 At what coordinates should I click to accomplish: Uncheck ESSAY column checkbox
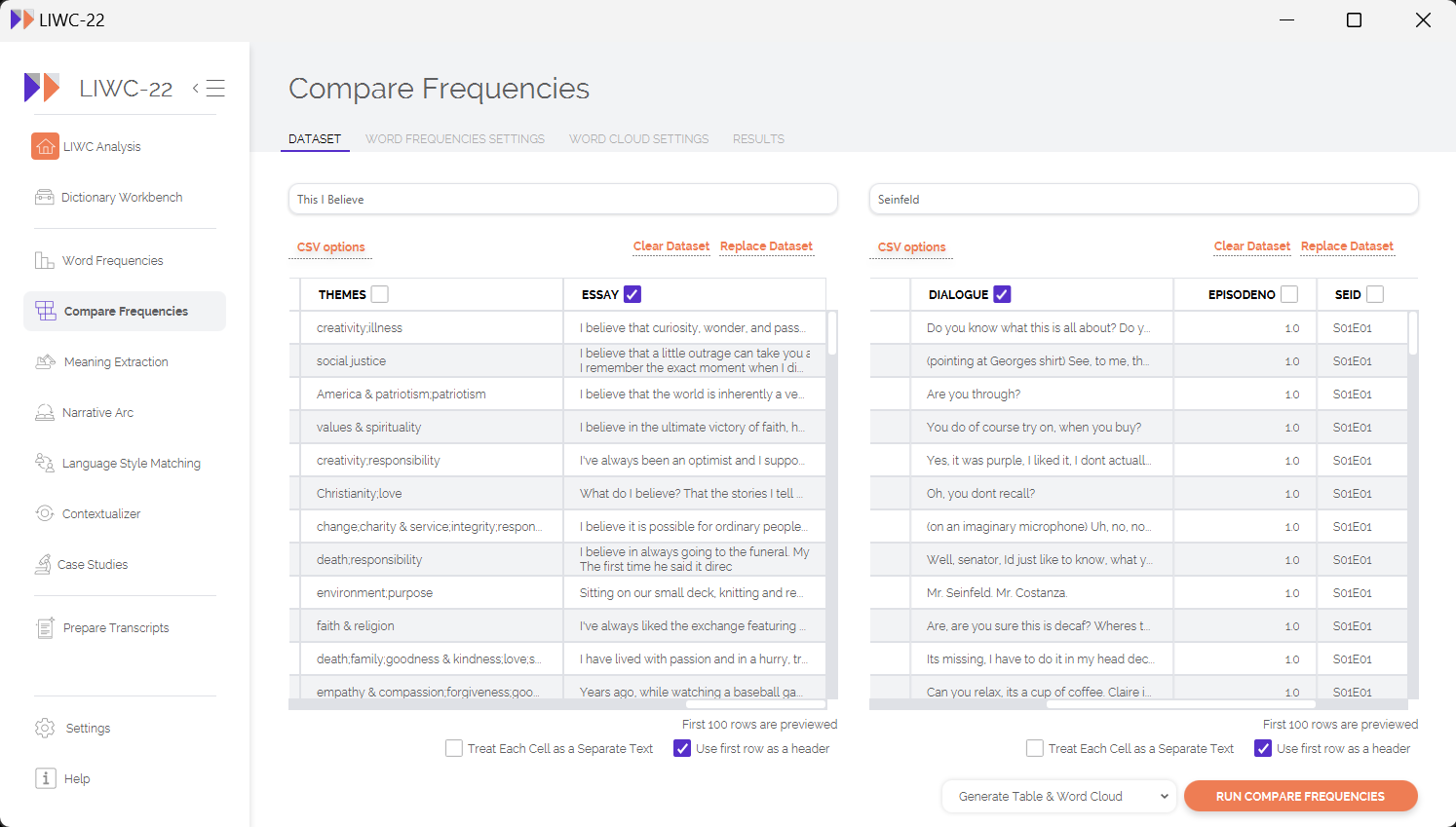click(632, 294)
